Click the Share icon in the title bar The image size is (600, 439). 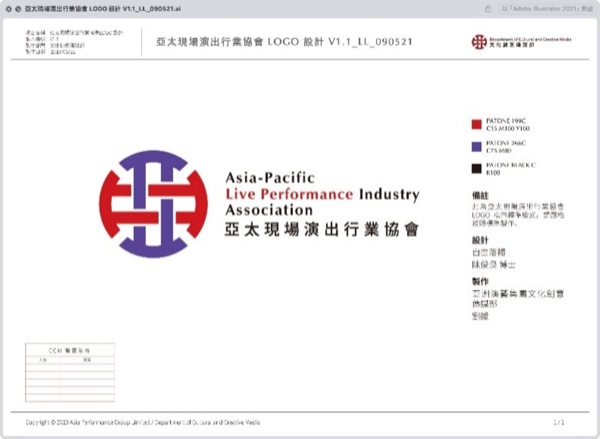488,9
